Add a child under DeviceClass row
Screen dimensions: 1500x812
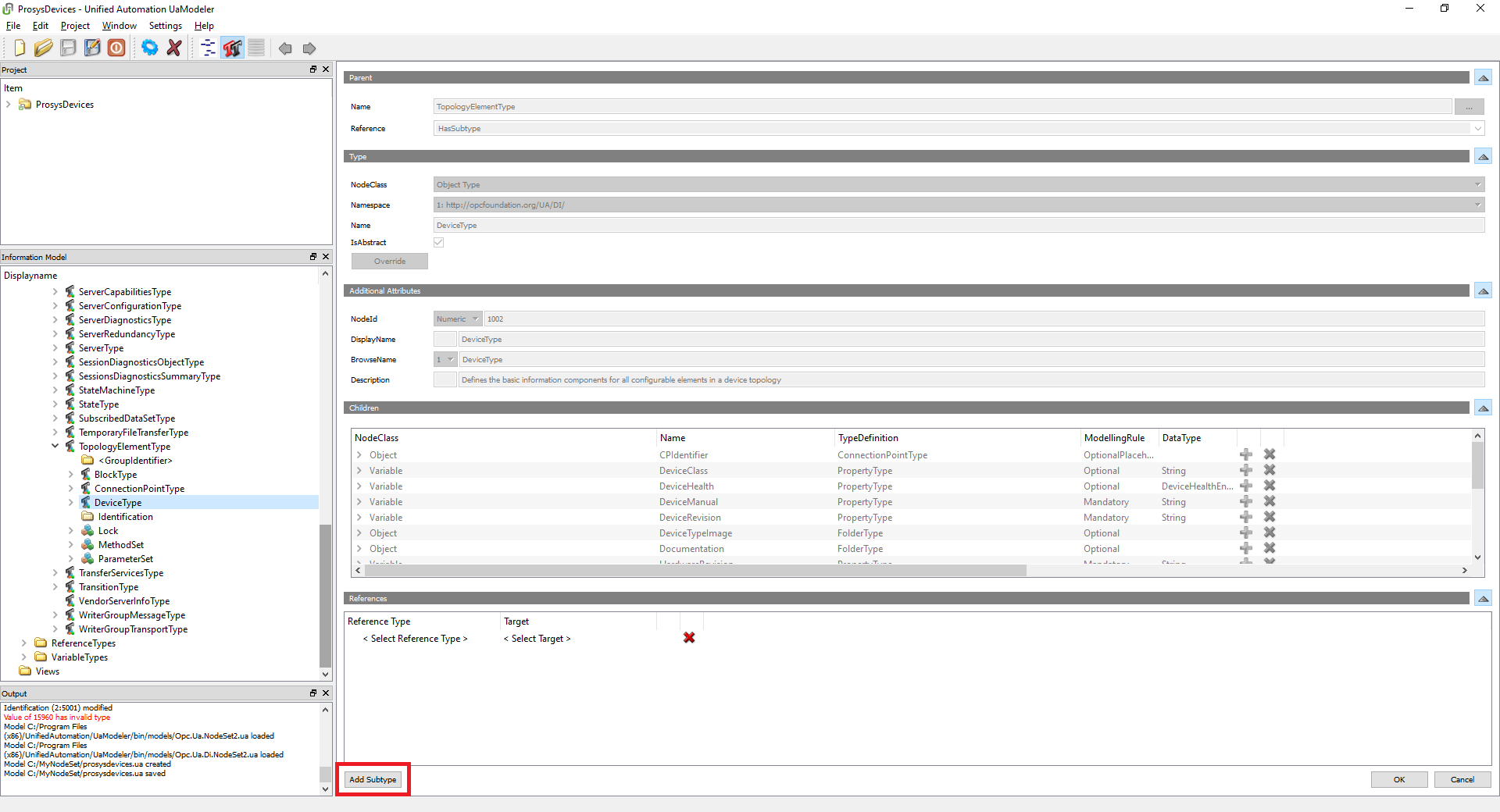pyautogui.click(x=1246, y=470)
